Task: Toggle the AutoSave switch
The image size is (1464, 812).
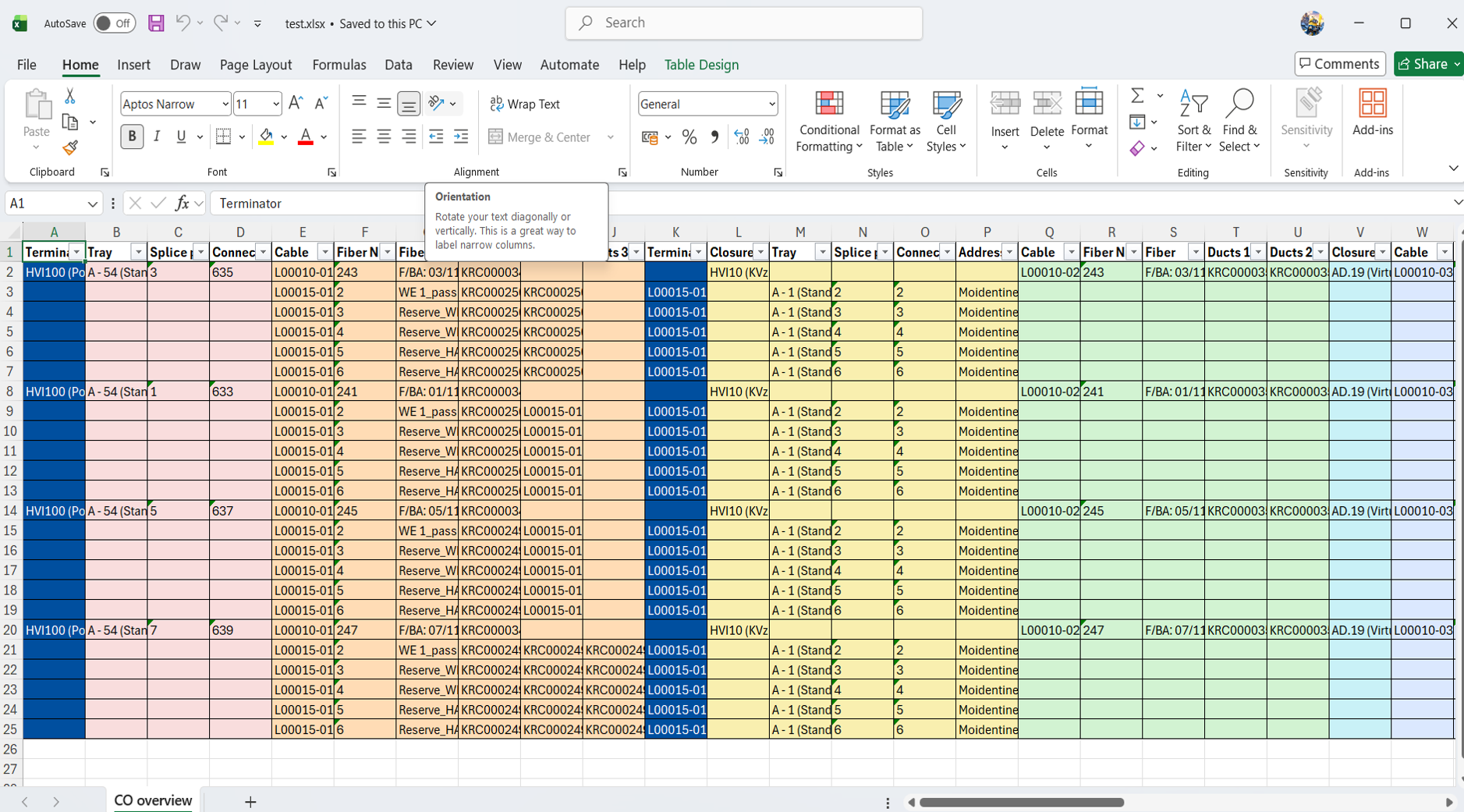Action: point(114,23)
